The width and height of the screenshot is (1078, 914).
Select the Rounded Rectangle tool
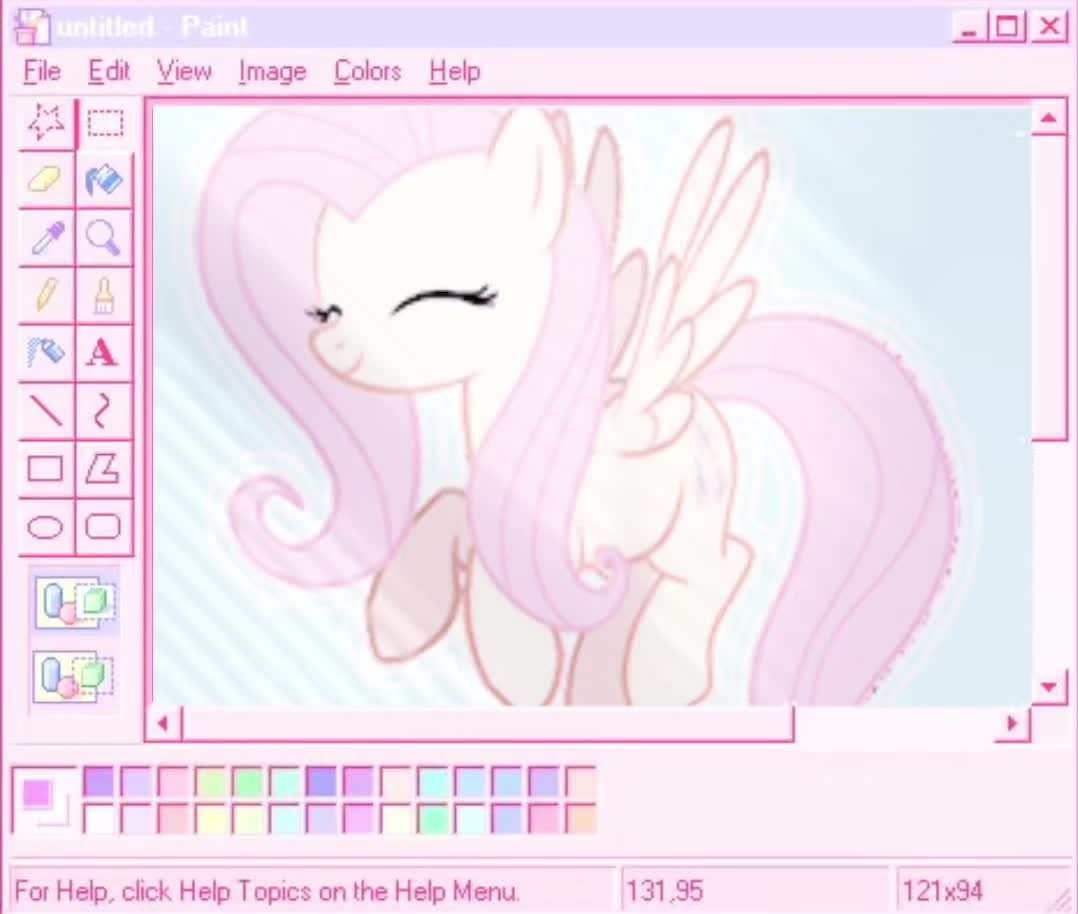(104, 527)
